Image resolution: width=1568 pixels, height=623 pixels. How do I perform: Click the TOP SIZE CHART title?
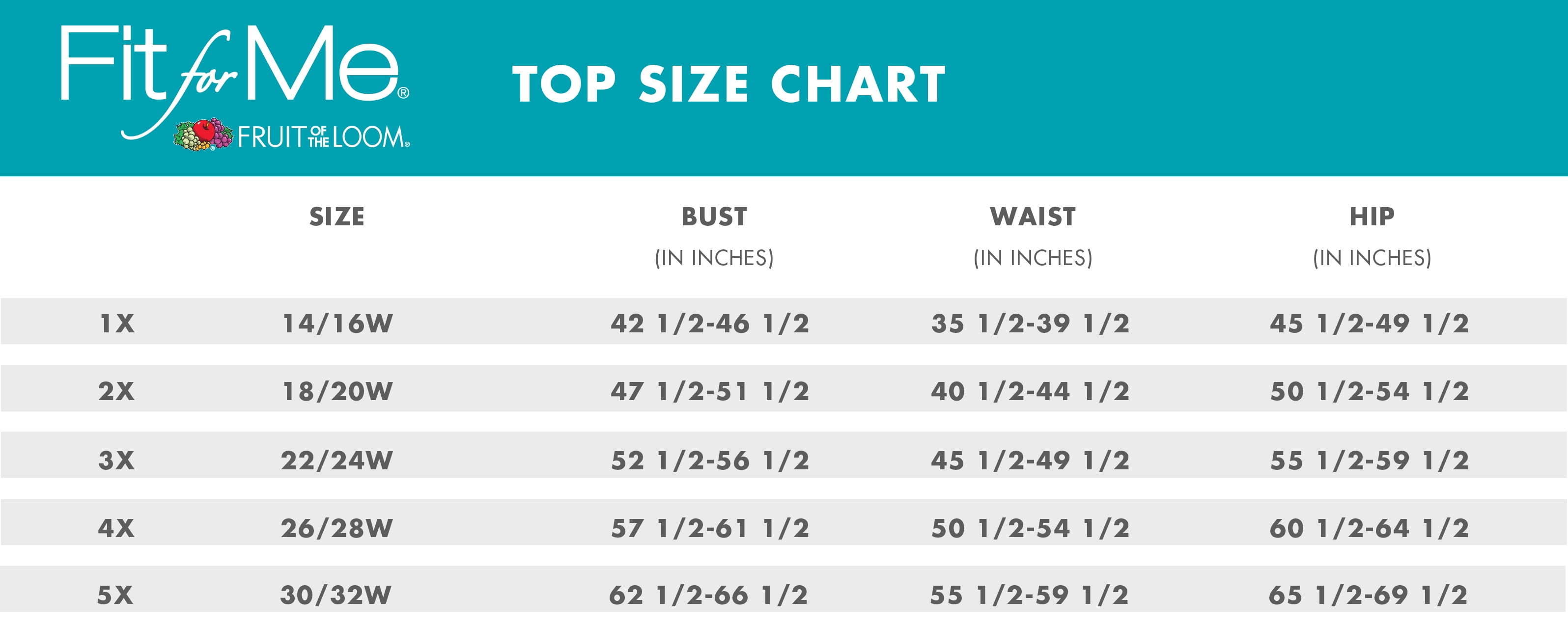click(x=728, y=84)
